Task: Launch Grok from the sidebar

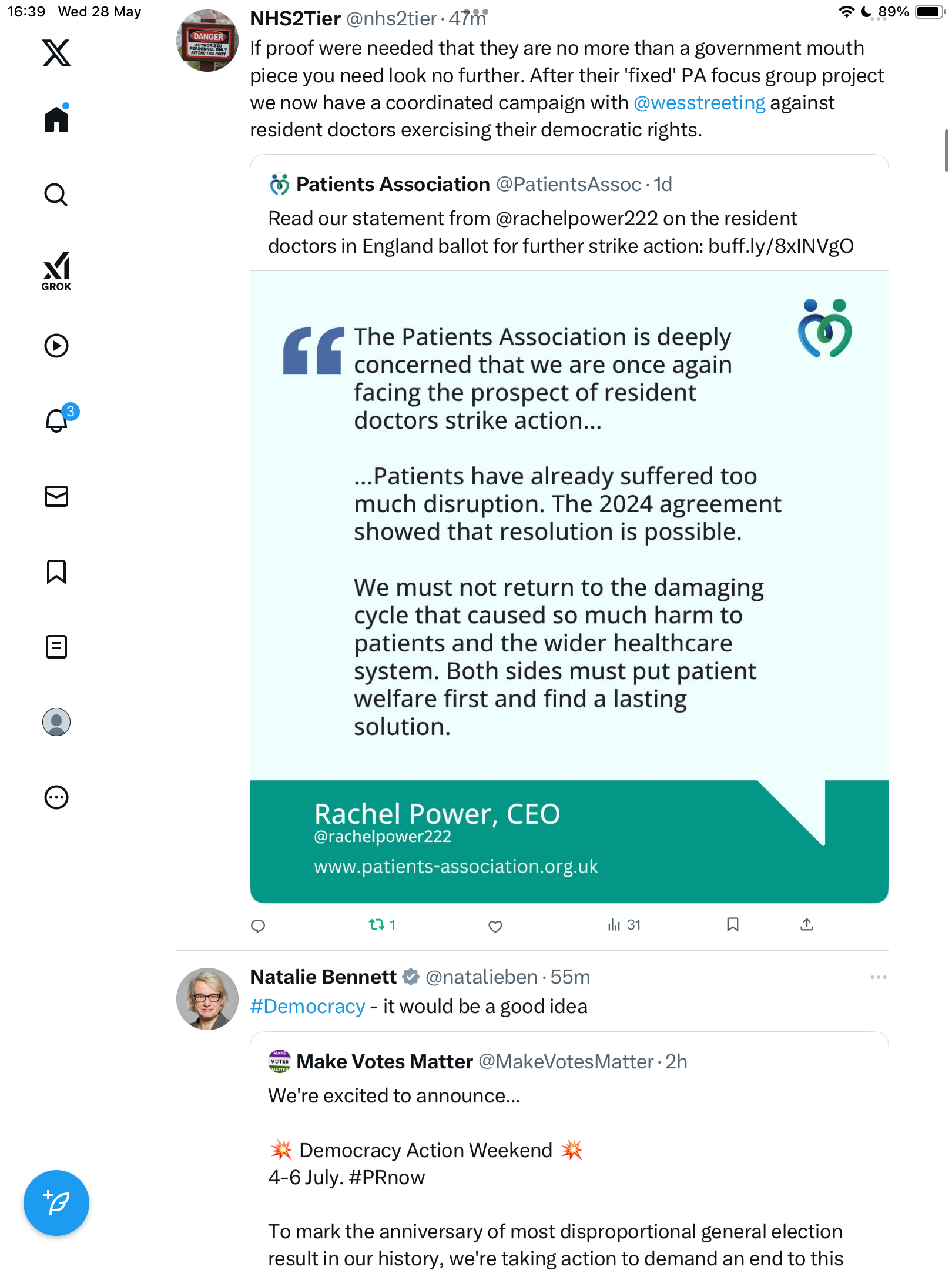Action: click(x=56, y=272)
